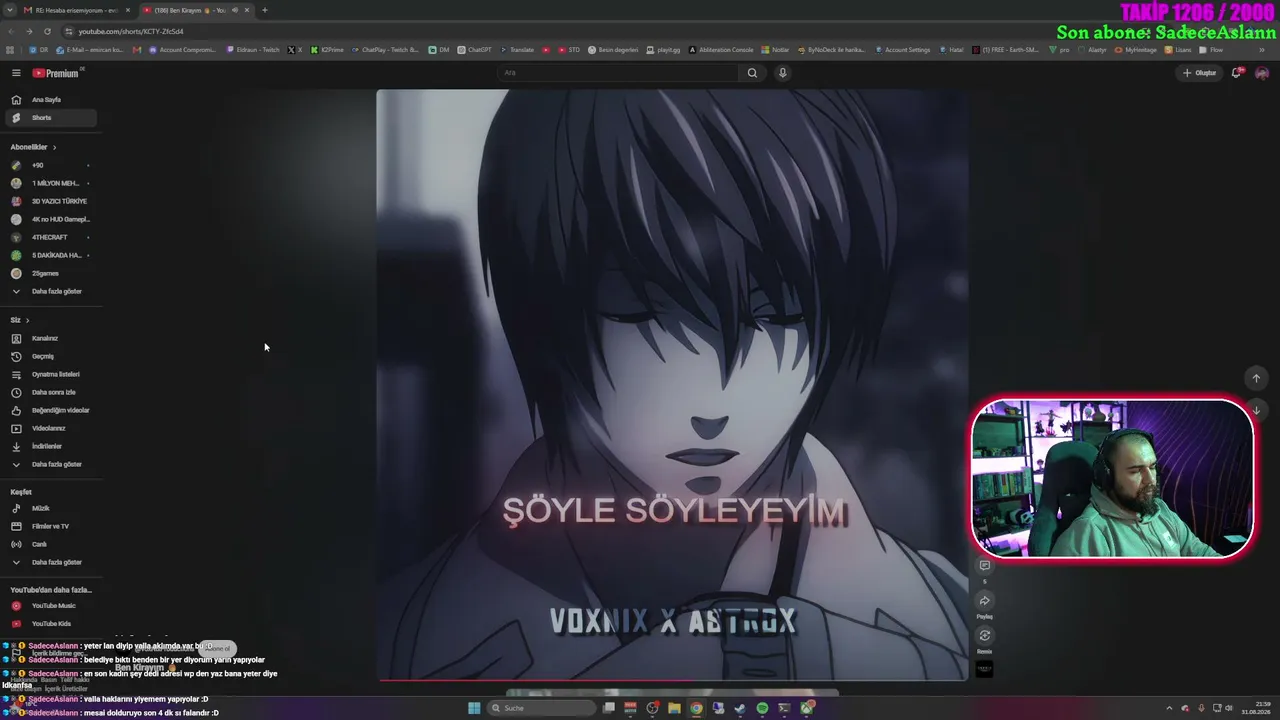Open a new browser tab
This screenshot has height=720, width=1280.
tap(265, 10)
